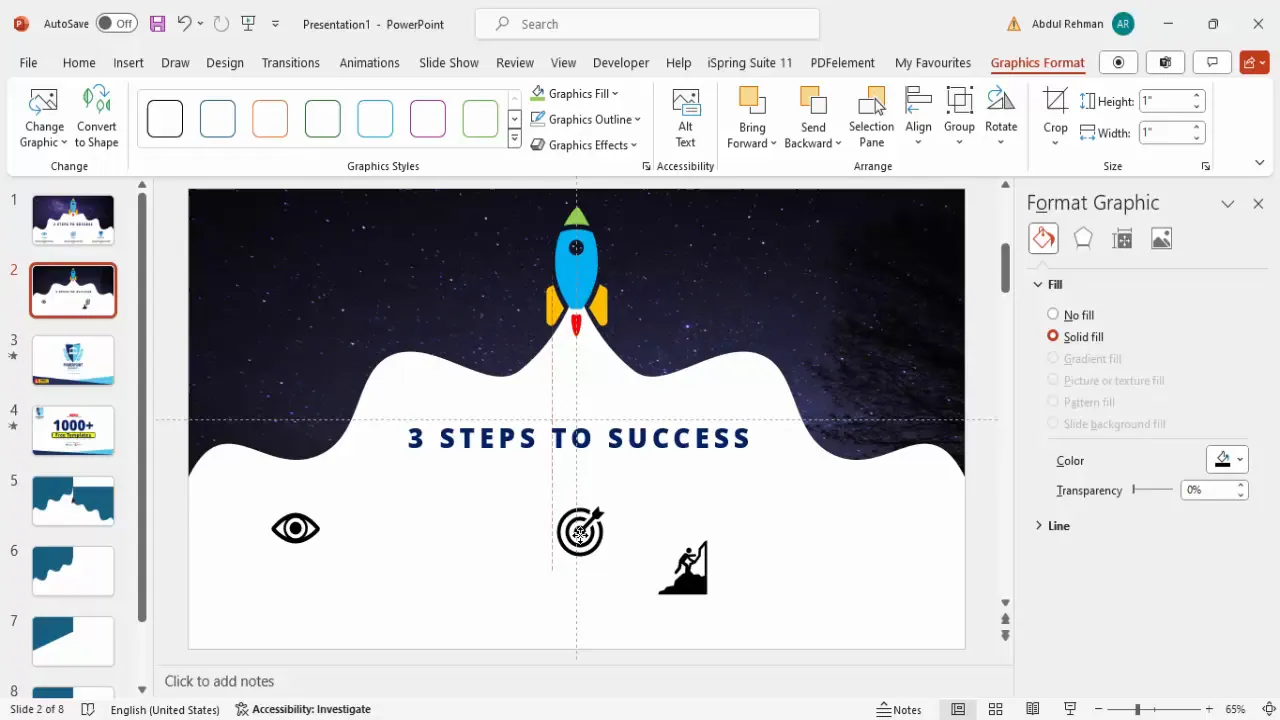The image size is (1280, 720).
Task: Click Convert to Shape icon
Action: [97, 101]
